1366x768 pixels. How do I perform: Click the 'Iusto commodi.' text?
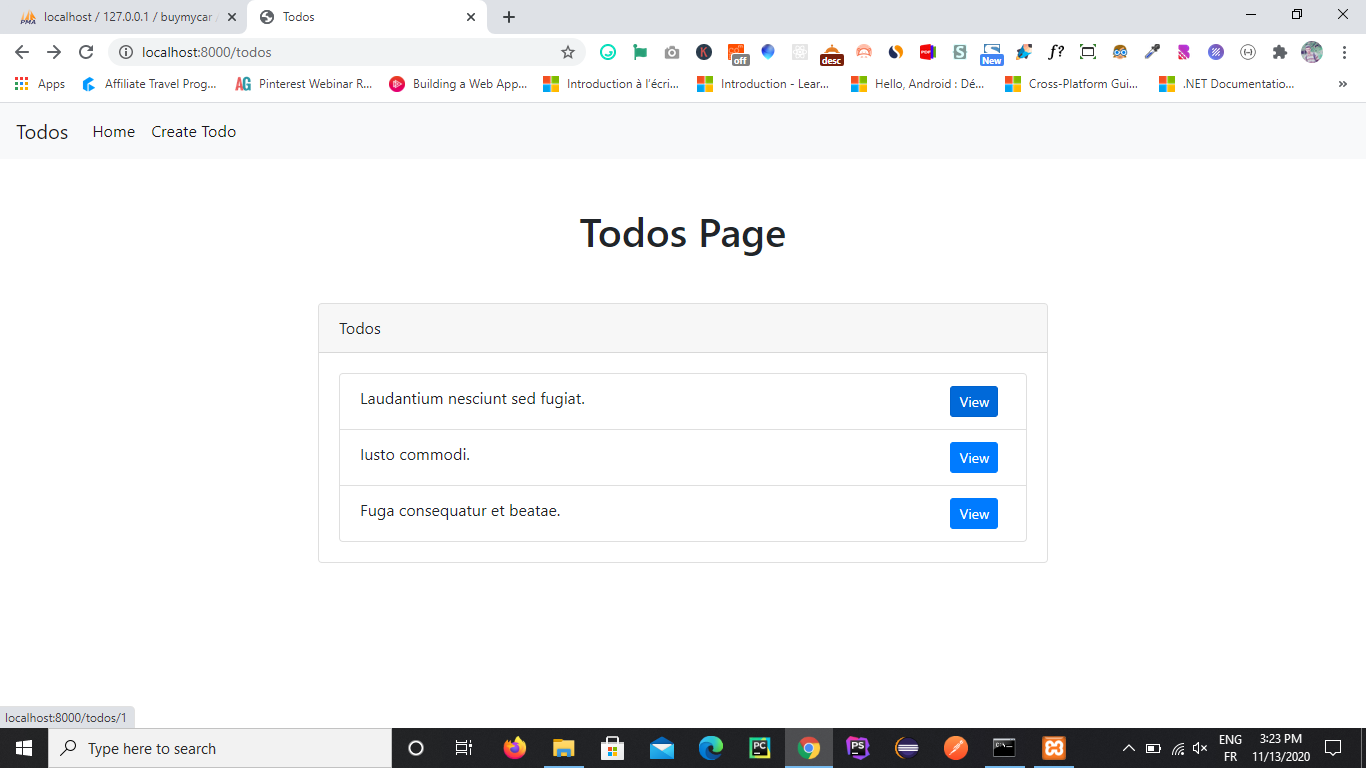tap(415, 455)
